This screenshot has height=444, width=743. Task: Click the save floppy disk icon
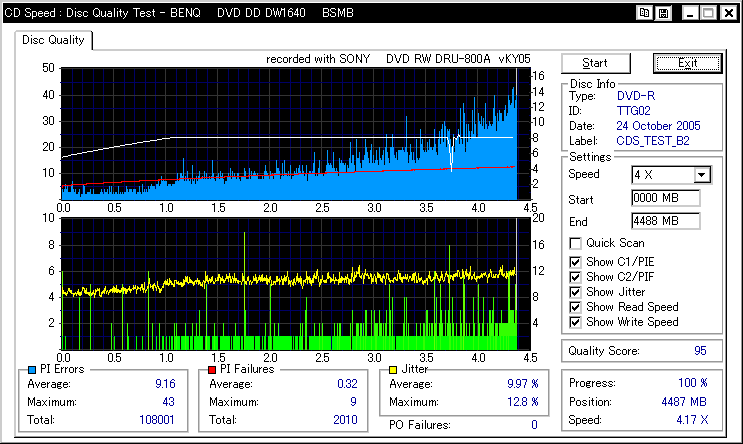pos(663,13)
